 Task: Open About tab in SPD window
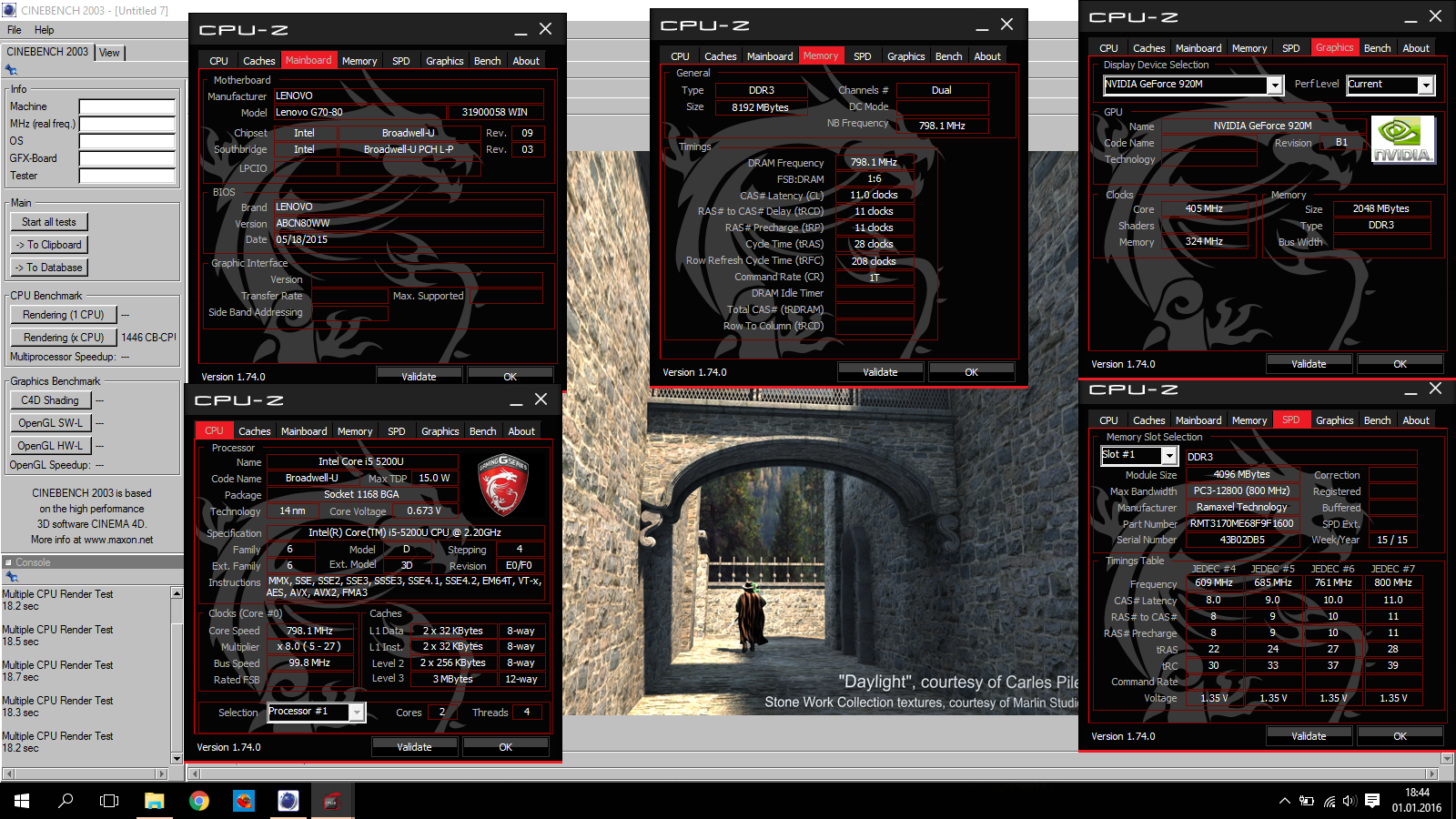tap(1415, 420)
